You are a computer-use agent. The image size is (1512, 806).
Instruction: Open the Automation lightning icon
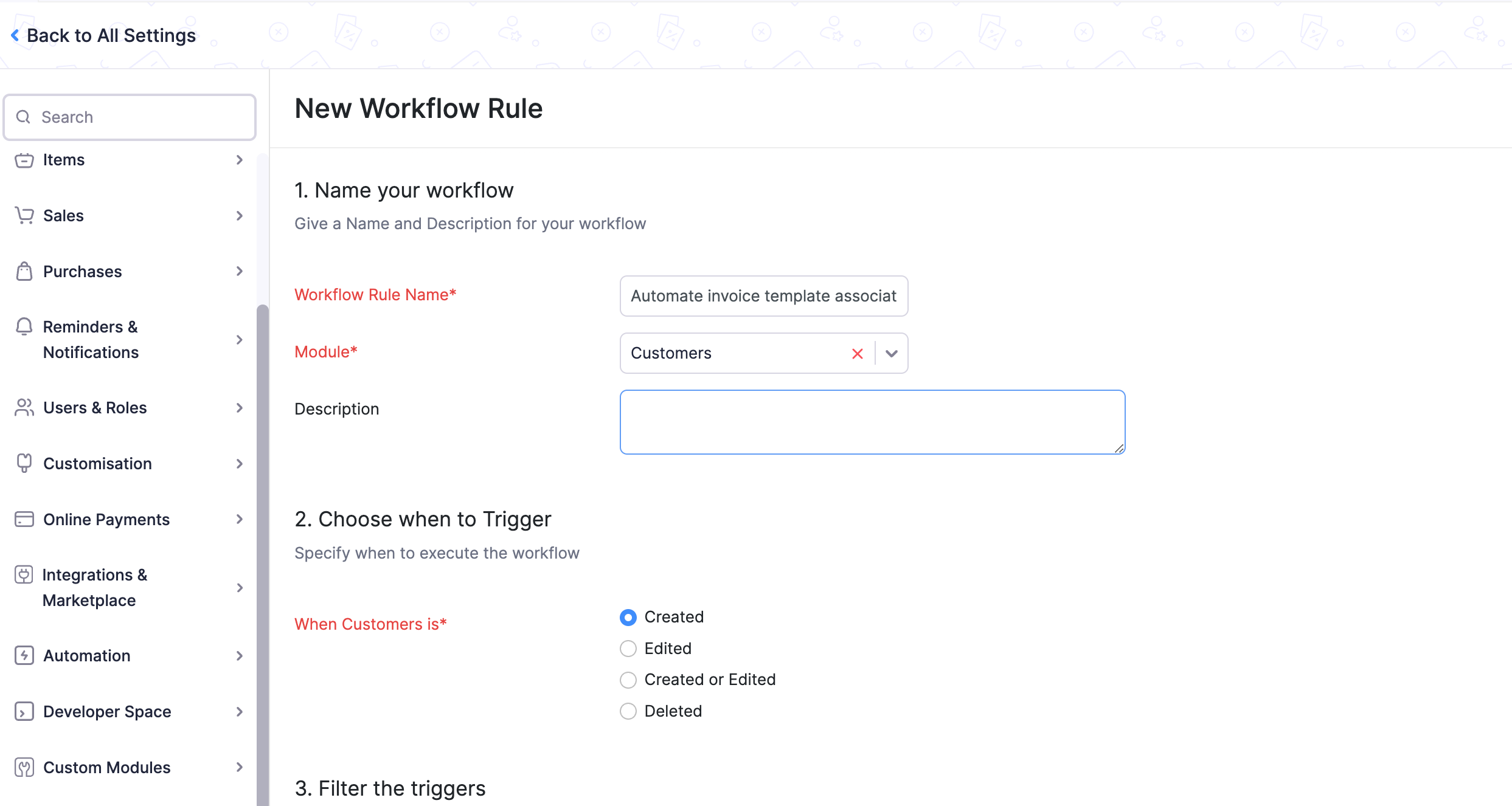coord(24,656)
